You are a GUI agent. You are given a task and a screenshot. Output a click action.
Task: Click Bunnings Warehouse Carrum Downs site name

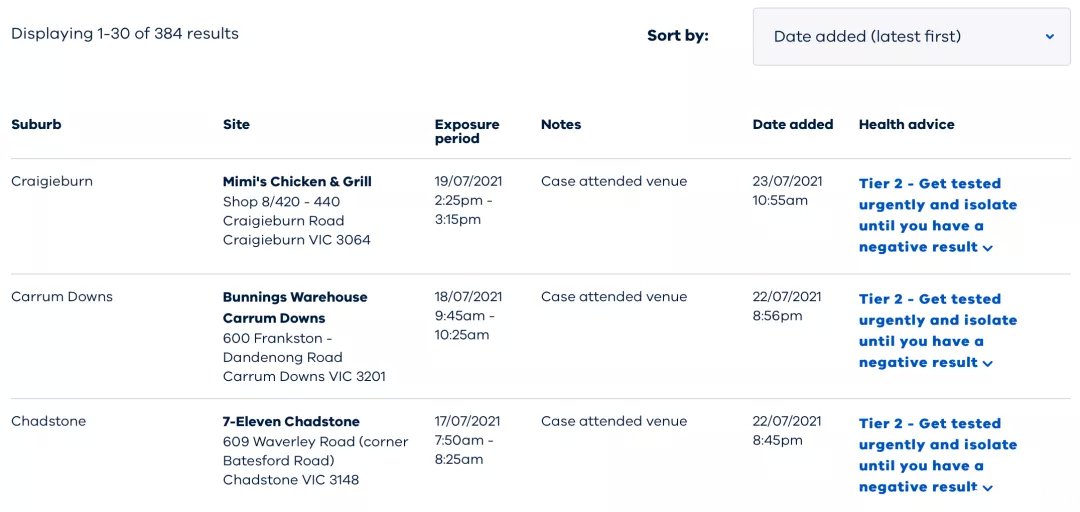pyautogui.click(x=295, y=308)
